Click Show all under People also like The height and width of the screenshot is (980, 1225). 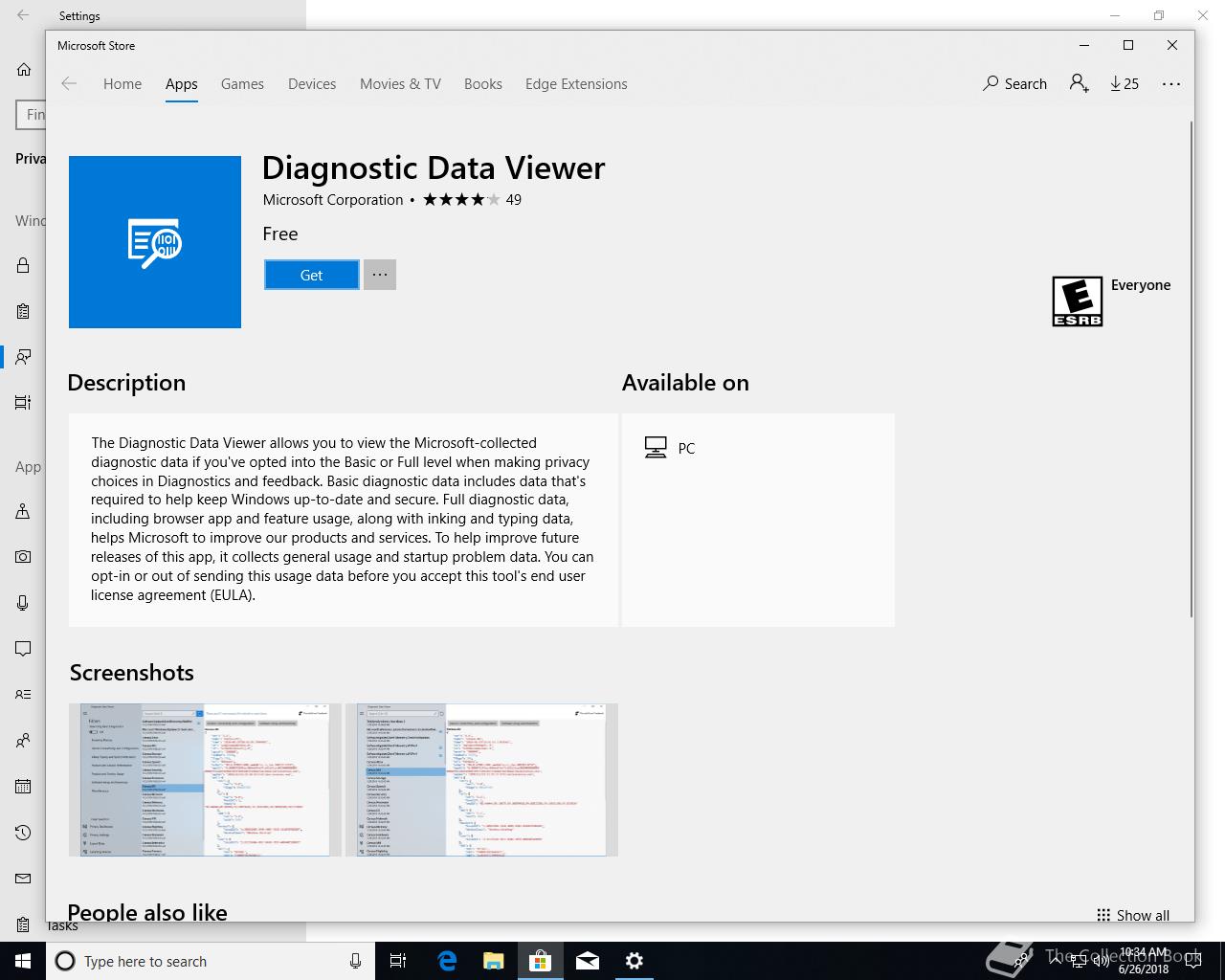(1133, 915)
